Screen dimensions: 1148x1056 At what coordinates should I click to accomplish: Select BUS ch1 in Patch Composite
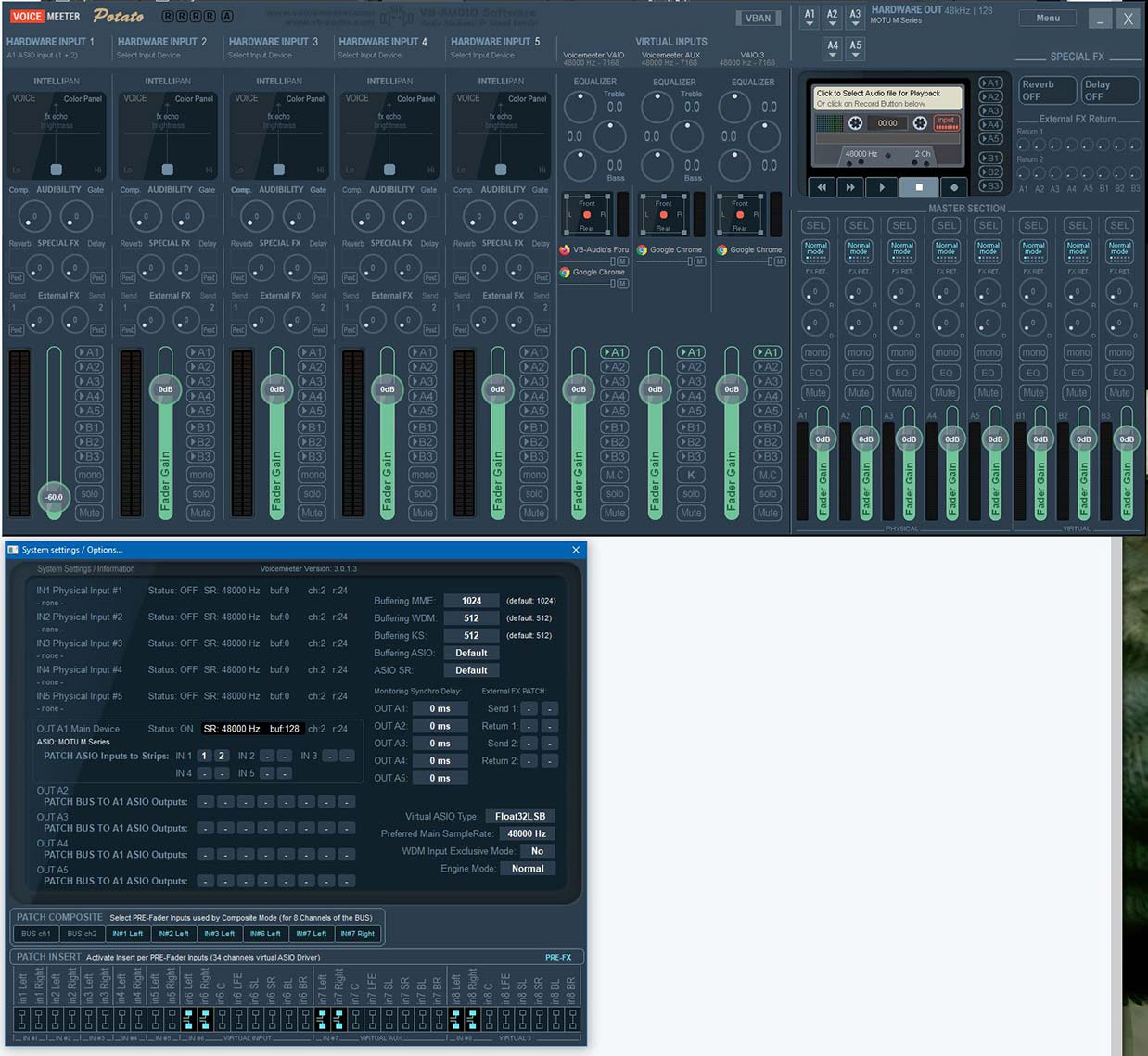click(36, 934)
